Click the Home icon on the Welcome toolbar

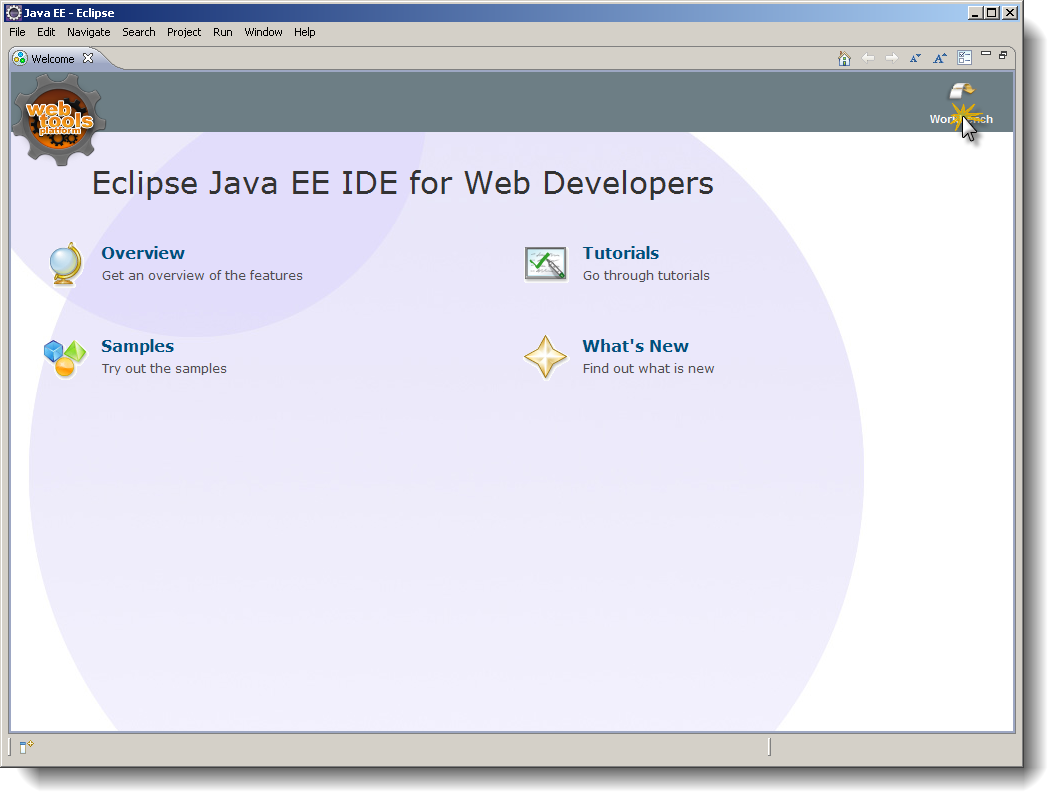[845, 58]
